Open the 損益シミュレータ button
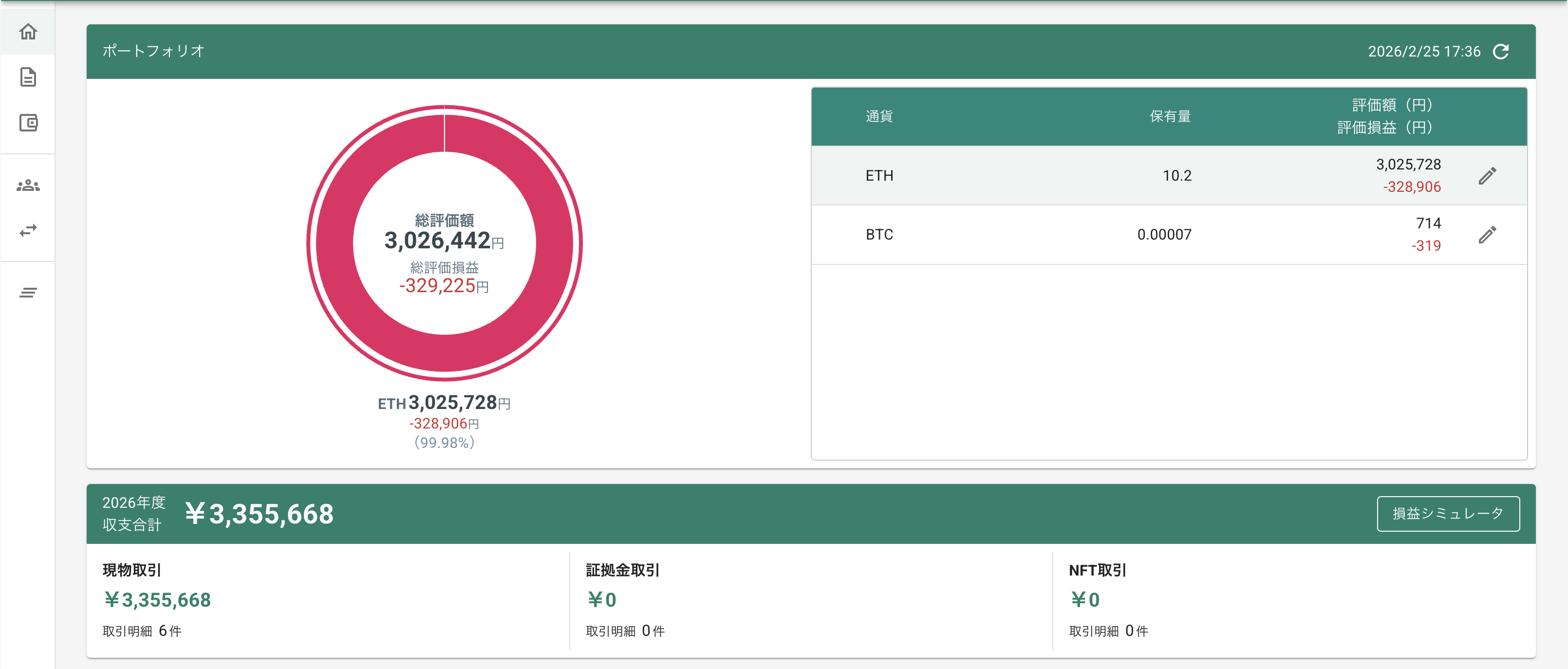The height and width of the screenshot is (669, 1568). coord(1448,514)
